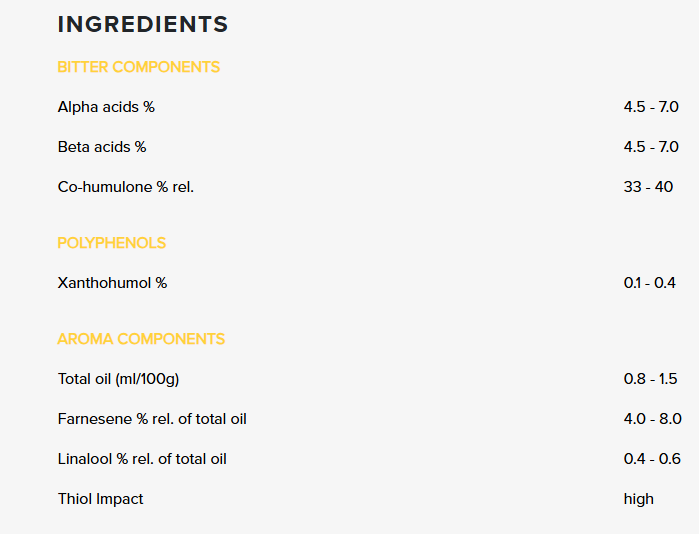Click the Beta acids % label
Screen dimensions: 699x534
click(102, 147)
